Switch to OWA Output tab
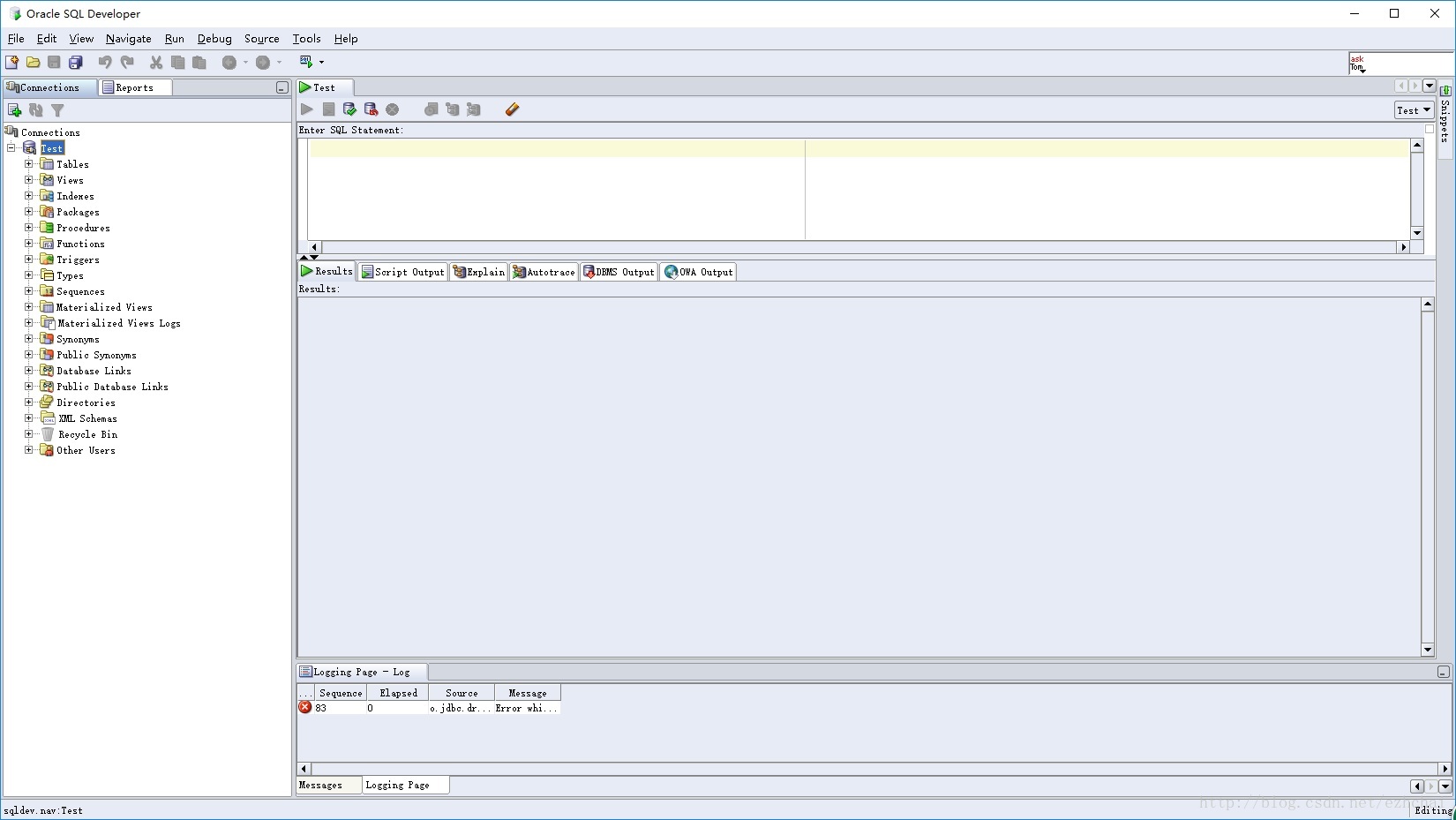 pyautogui.click(x=698, y=272)
